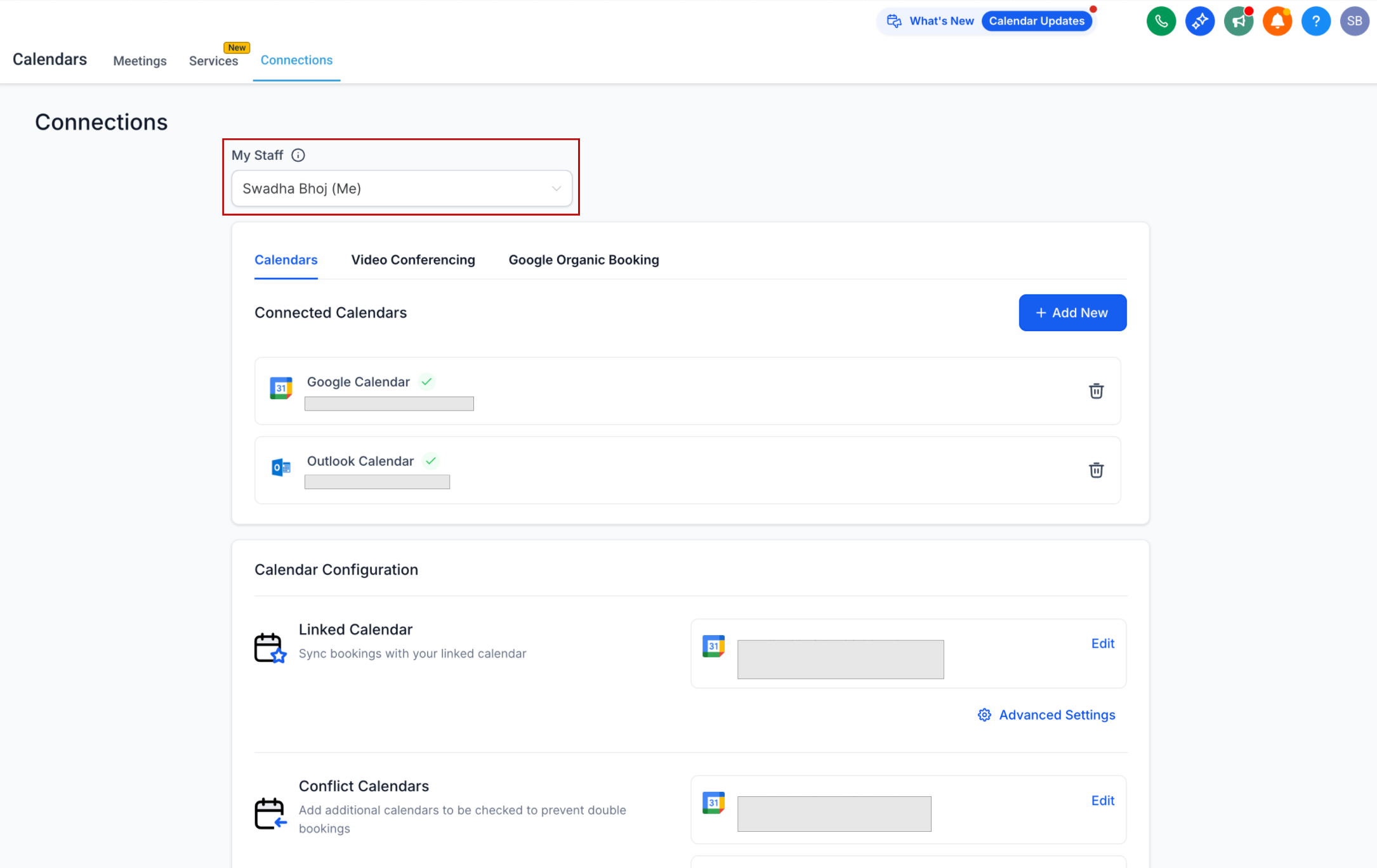Click the Add New button
Screen dimensions: 1377x868
[1072, 313]
